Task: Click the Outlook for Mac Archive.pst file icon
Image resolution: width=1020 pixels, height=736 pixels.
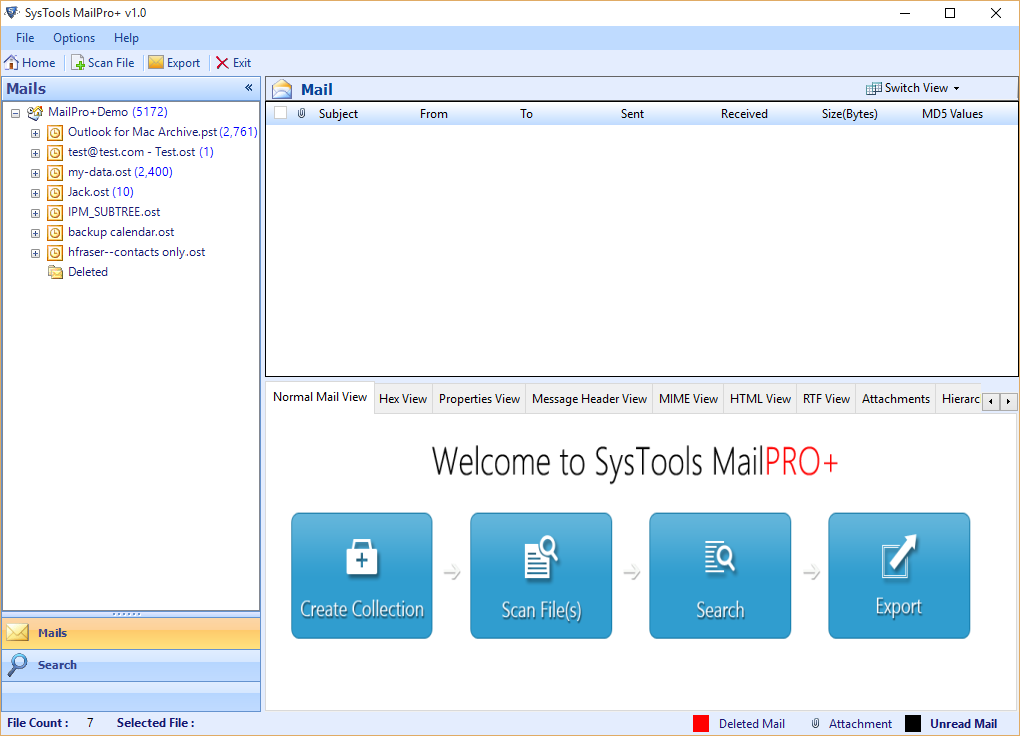Action: pos(55,133)
